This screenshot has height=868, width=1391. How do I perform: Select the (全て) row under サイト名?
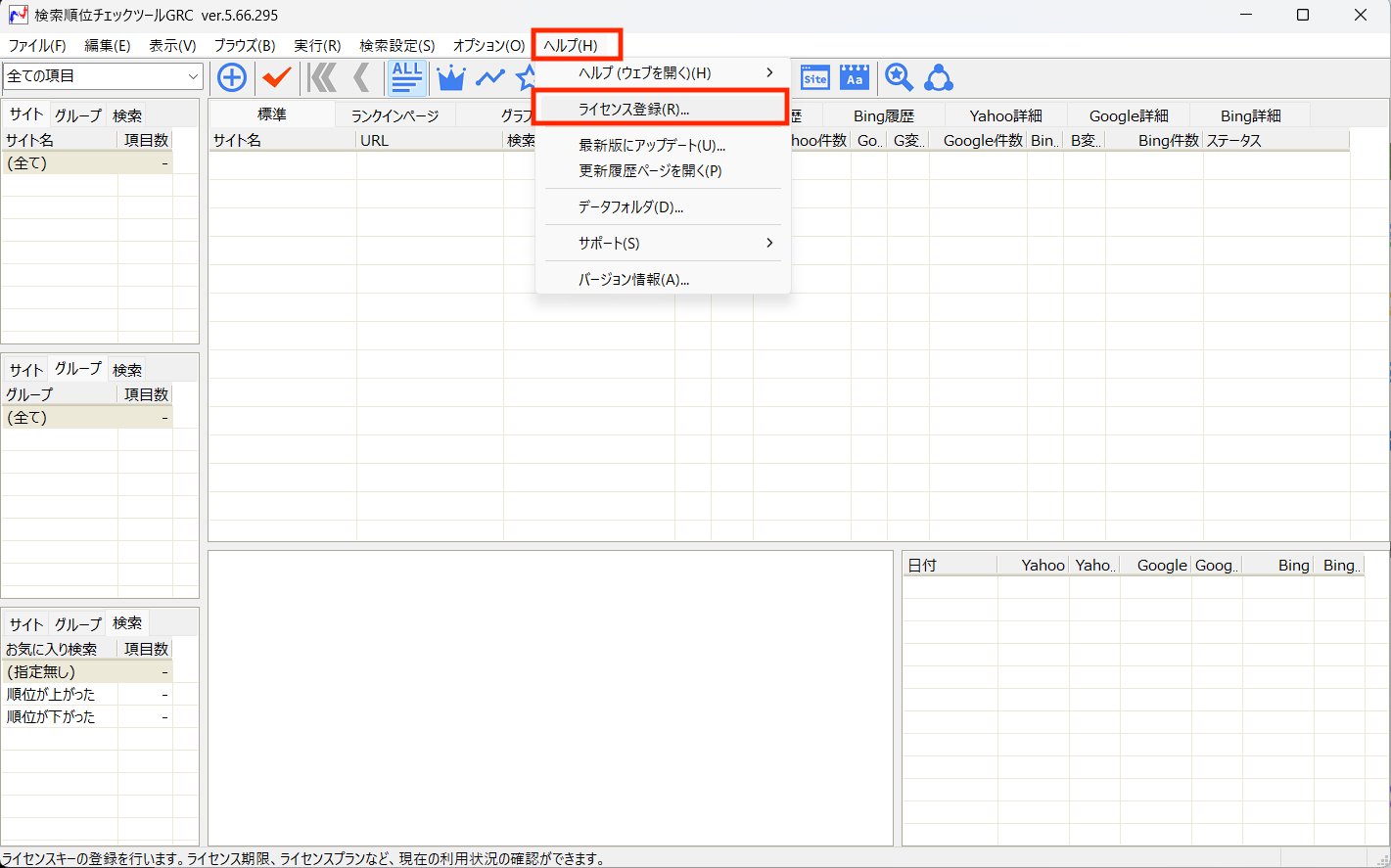(87, 162)
